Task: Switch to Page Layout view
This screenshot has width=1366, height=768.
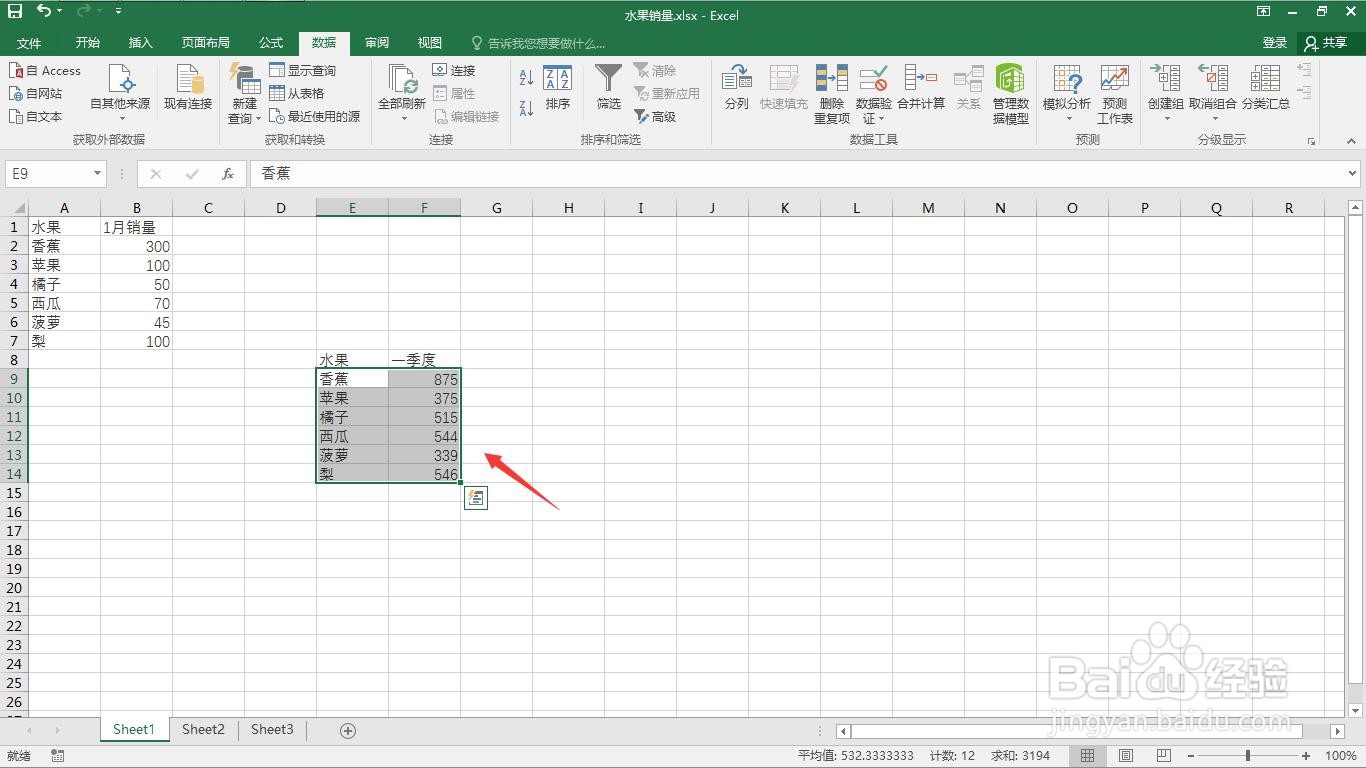Action: point(1126,756)
